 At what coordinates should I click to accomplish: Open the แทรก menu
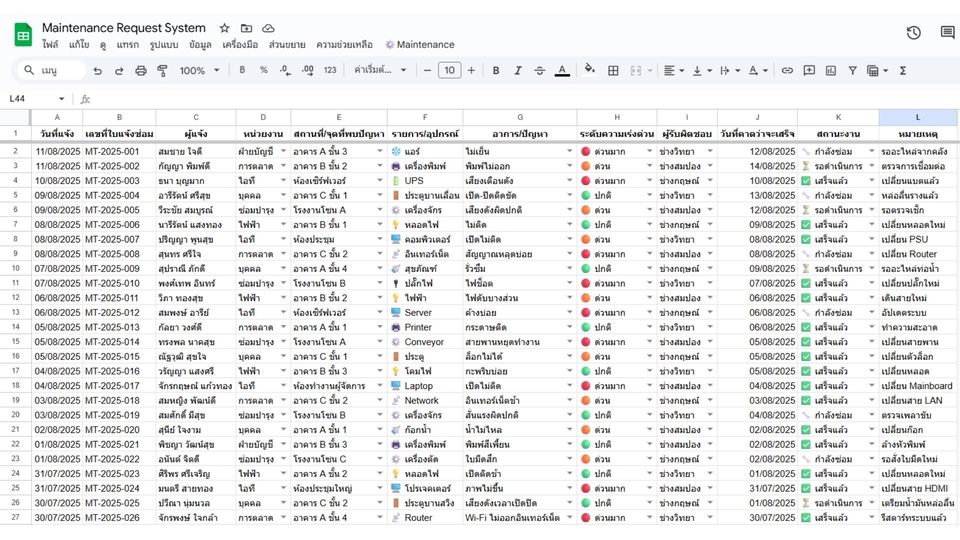click(127, 45)
